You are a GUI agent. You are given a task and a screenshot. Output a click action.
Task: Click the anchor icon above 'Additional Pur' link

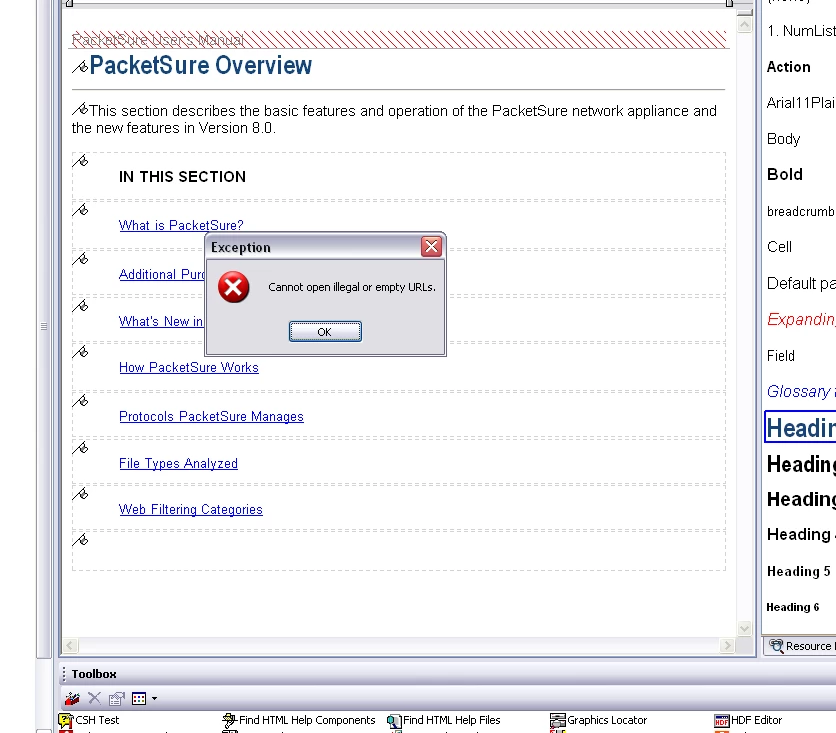coord(80,259)
